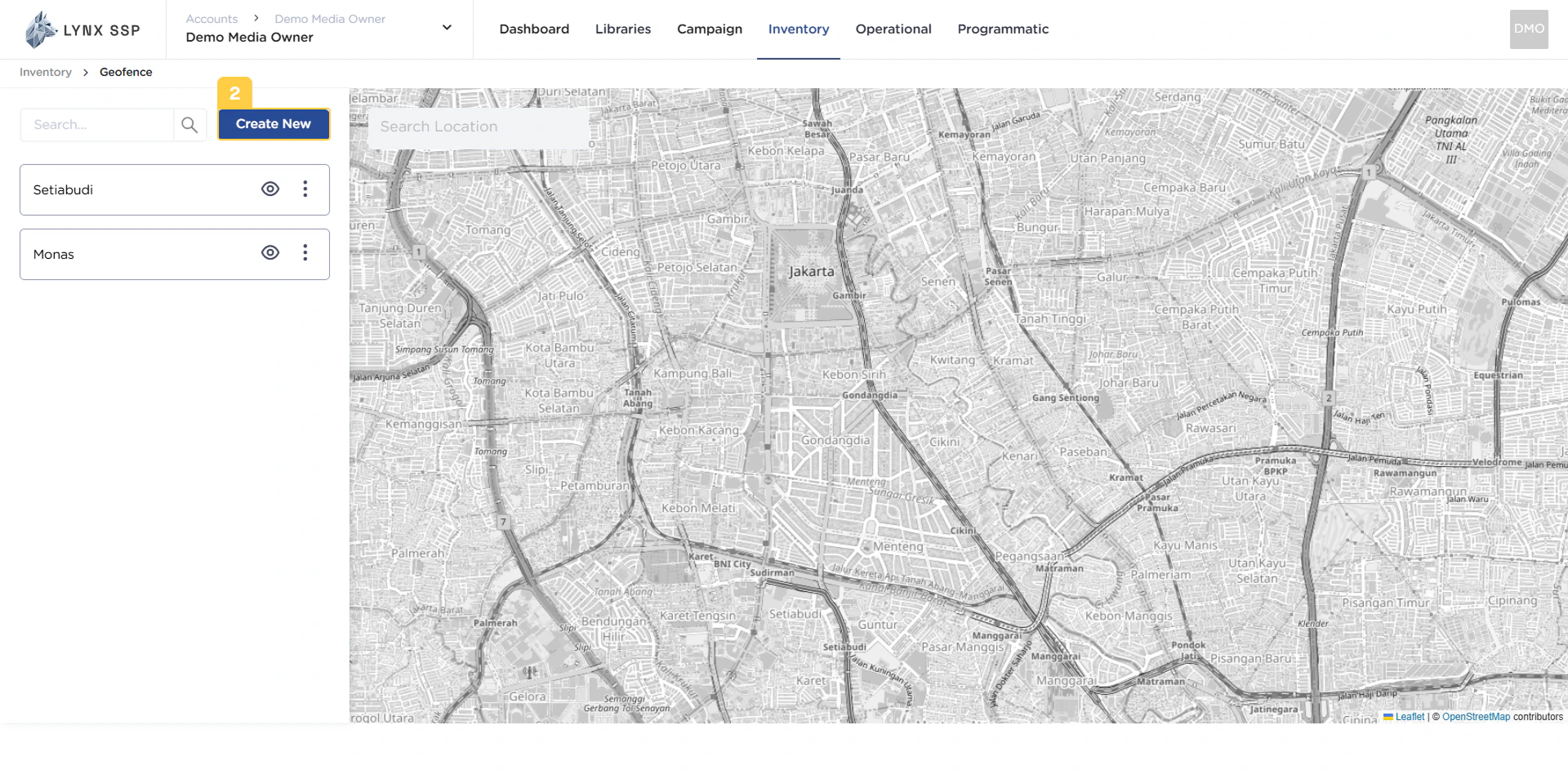Toggle visibility of the Monas geofence
This screenshot has height=774, width=1568.
(270, 253)
